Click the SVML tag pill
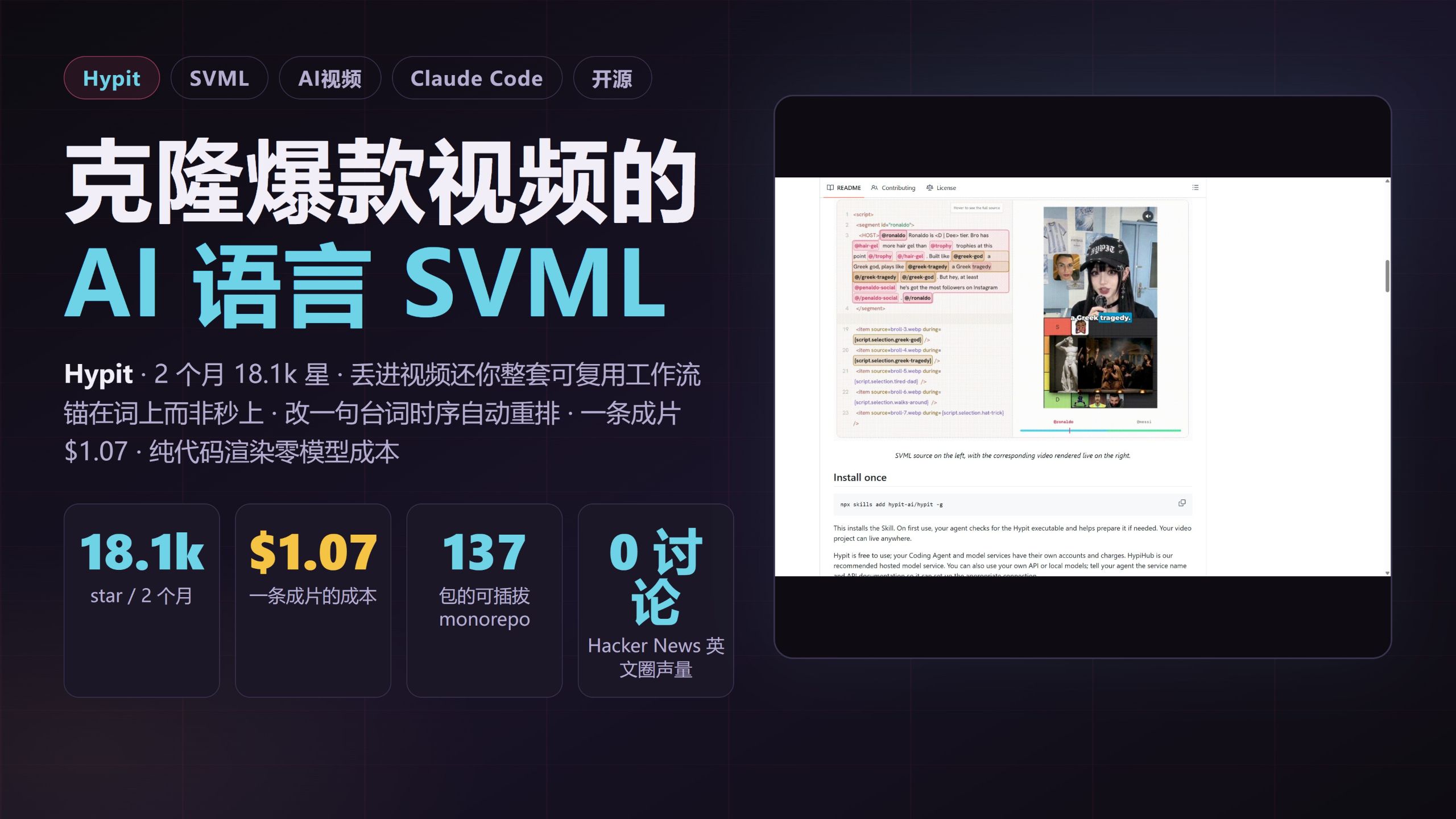This screenshot has height=819, width=1456. (219, 78)
